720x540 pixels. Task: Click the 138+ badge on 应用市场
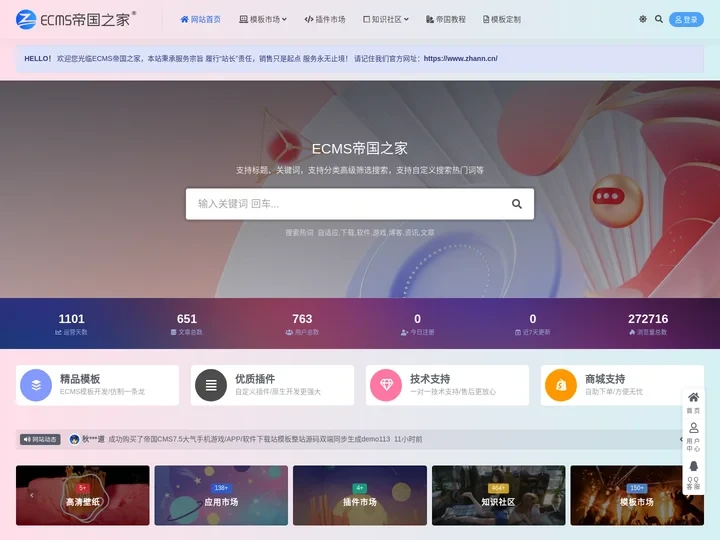[221, 488]
